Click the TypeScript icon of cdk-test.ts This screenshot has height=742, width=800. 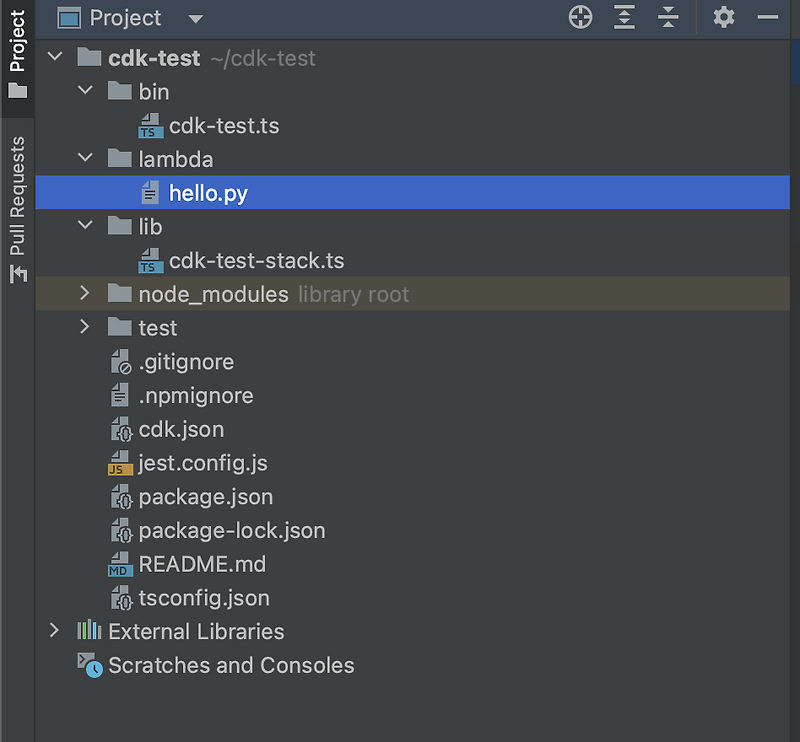[x=151, y=126]
